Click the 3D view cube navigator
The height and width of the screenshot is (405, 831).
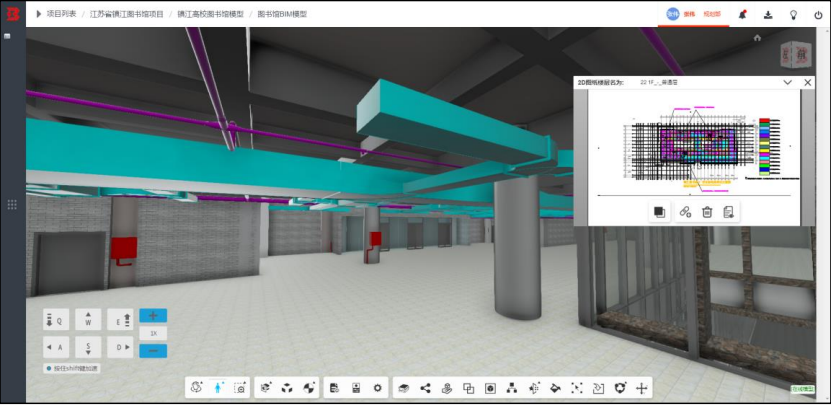point(795,55)
